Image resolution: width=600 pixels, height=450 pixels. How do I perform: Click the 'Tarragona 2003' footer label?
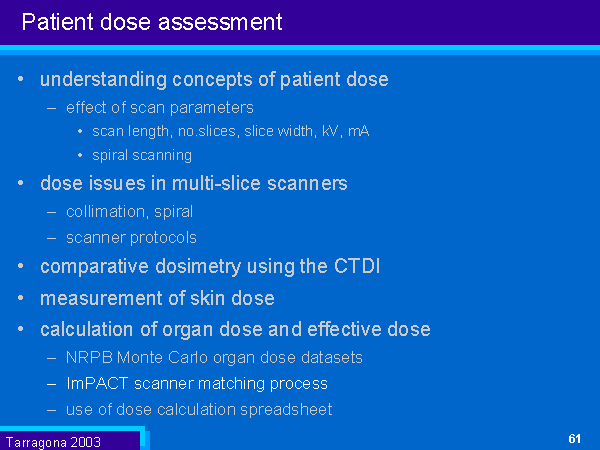pos(53,441)
